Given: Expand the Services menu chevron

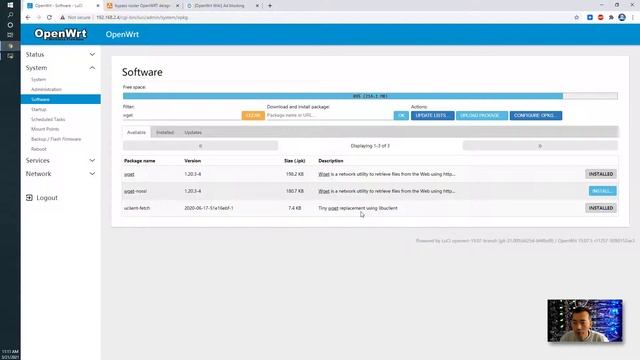Looking at the screenshot, I should [92, 160].
